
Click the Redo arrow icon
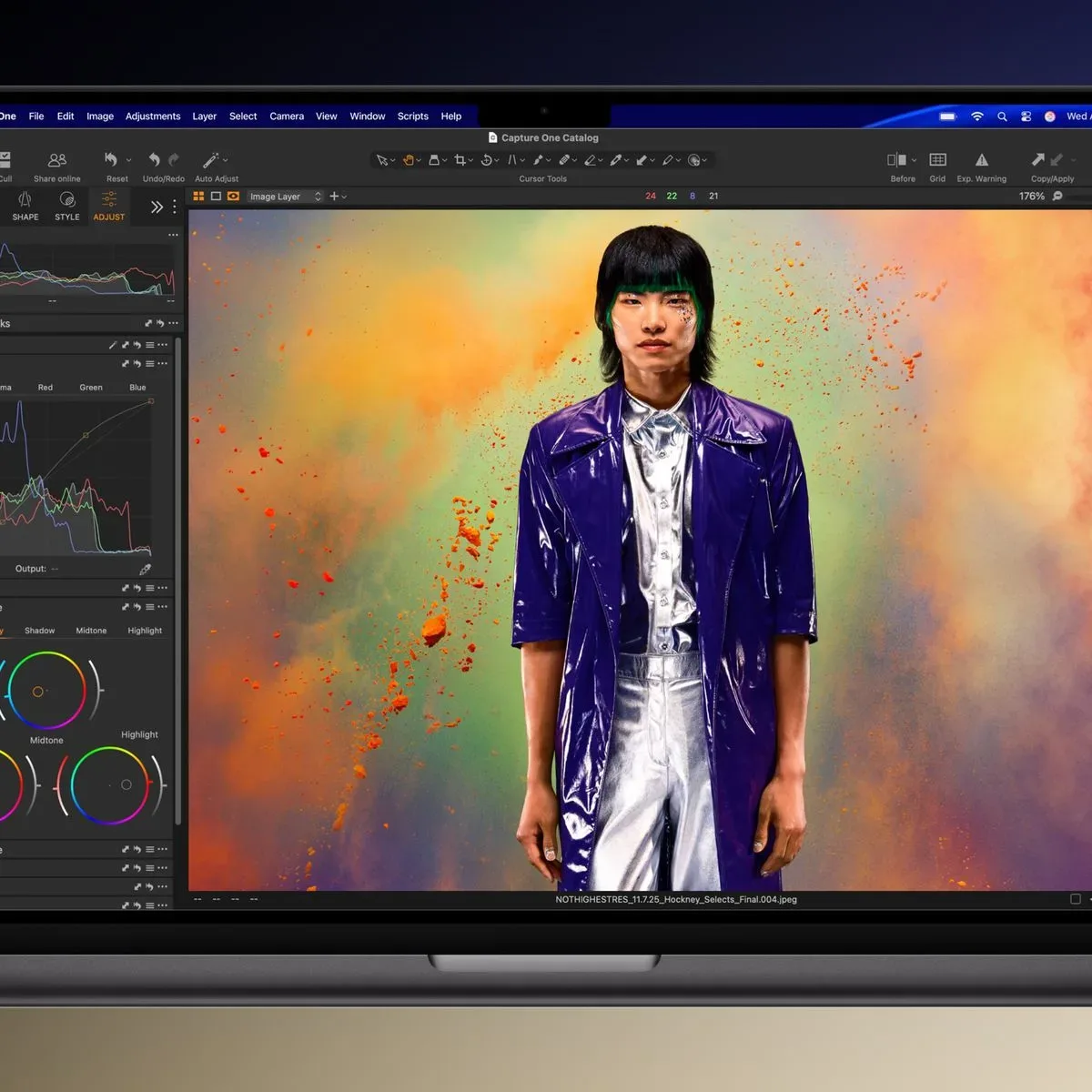coord(174,159)
